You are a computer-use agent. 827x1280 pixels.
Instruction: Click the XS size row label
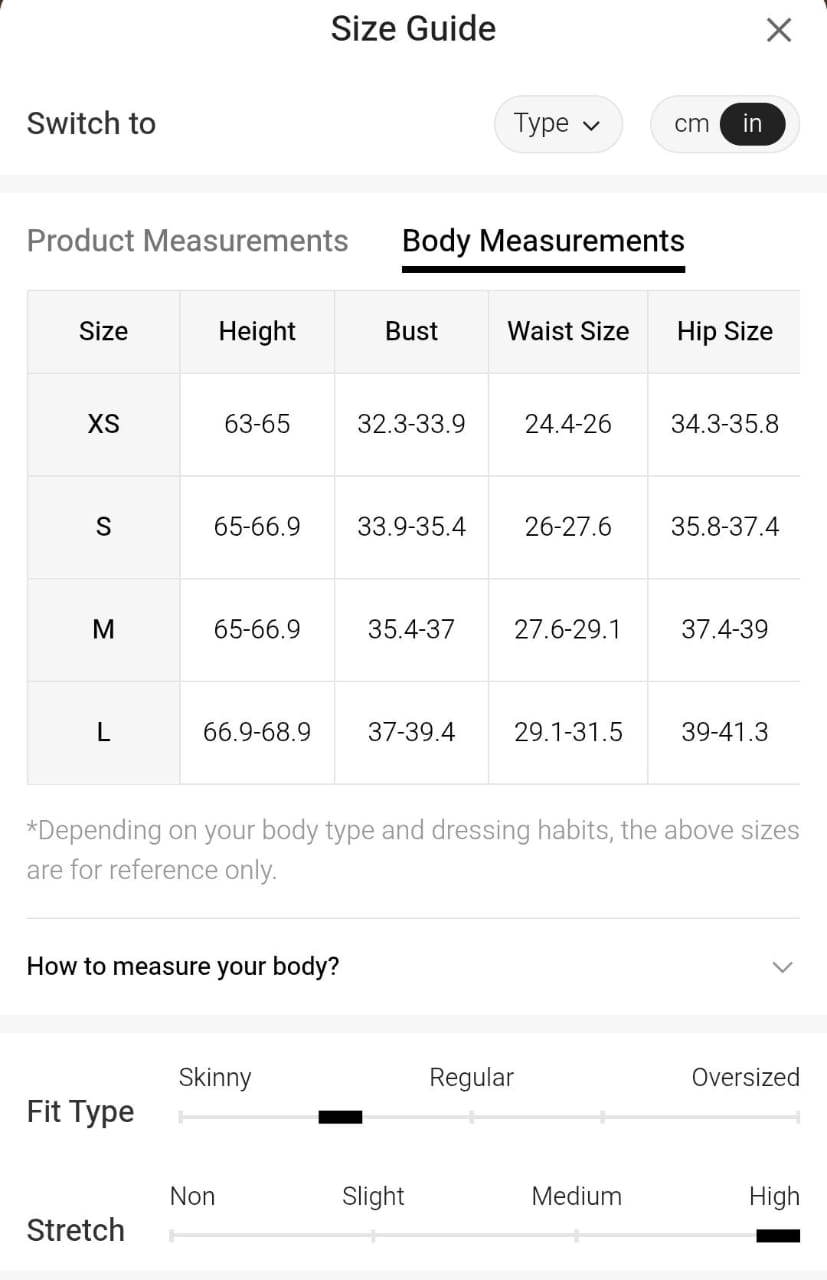pyautogui.click(x=103, y=424)
